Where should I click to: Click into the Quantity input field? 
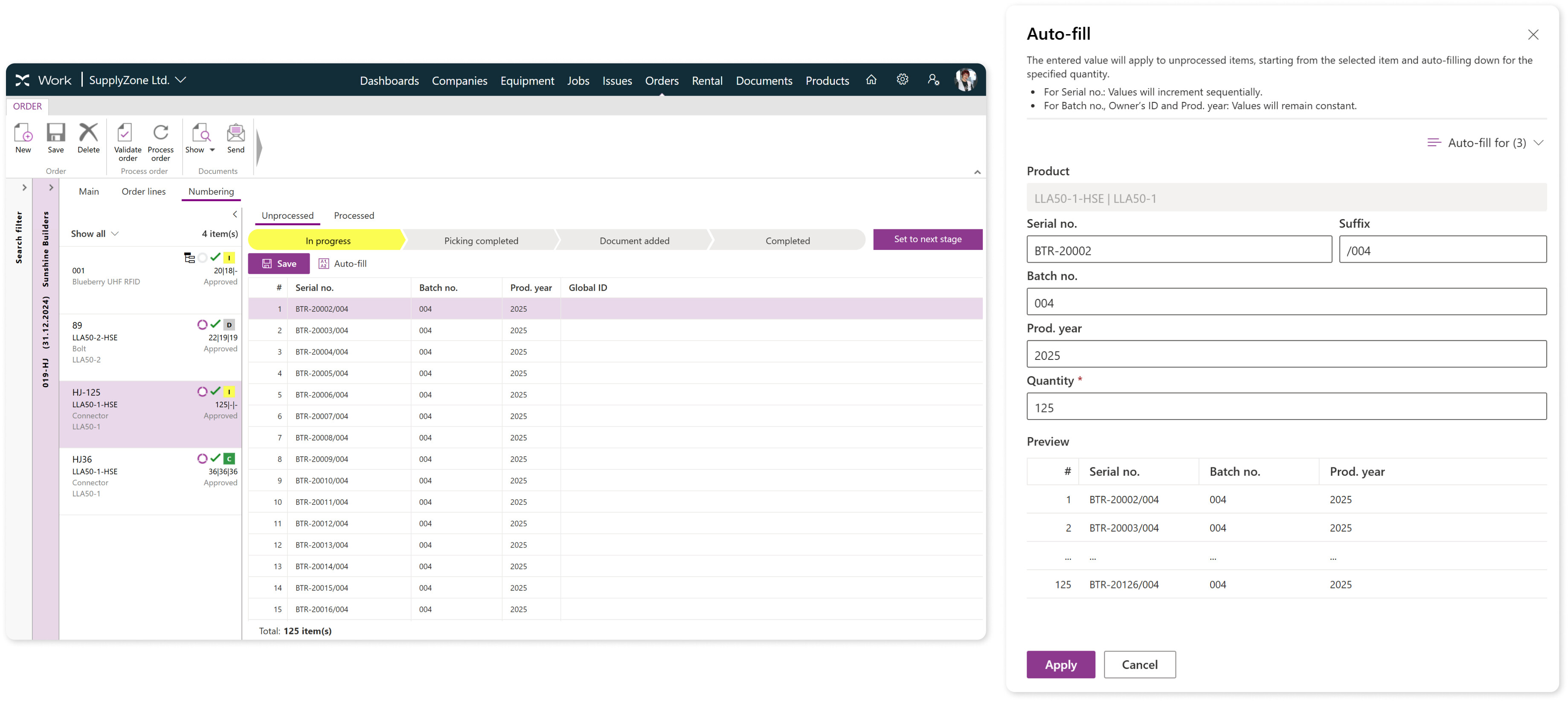[1286, 407]
